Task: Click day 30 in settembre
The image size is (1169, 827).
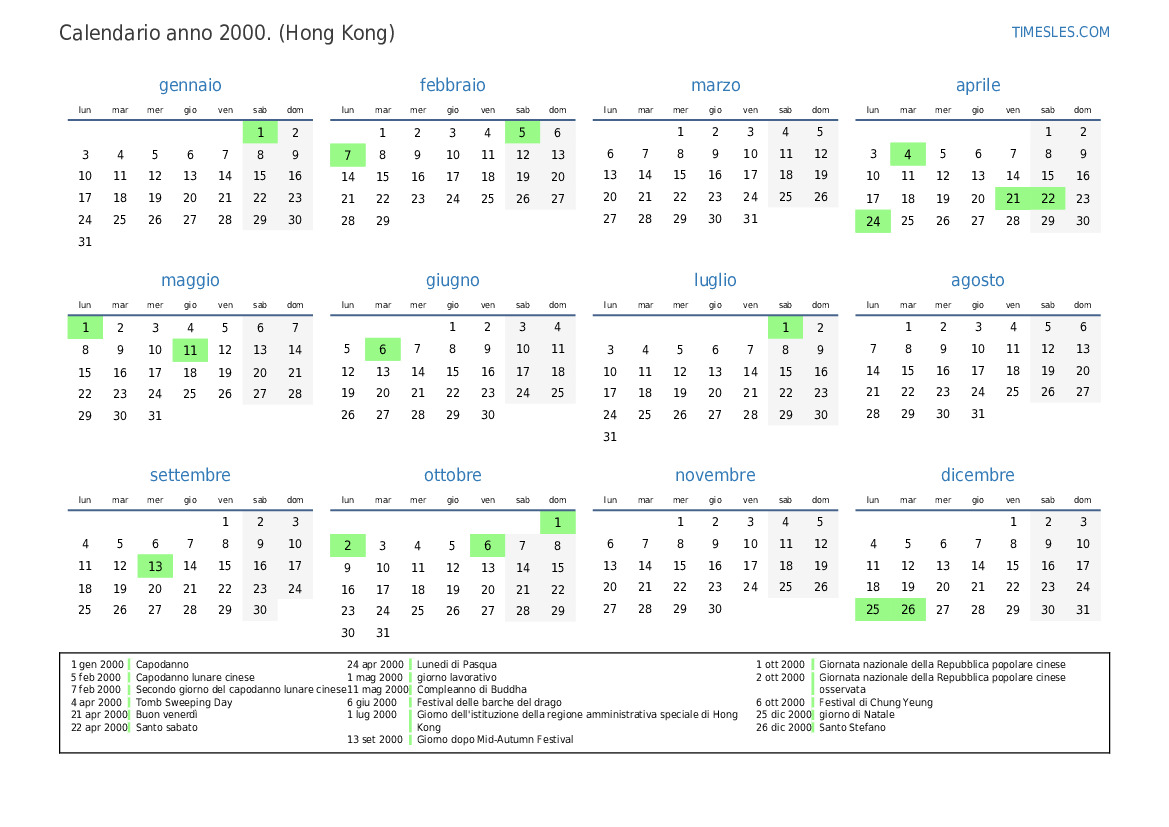Action: [x=260, y=609]
